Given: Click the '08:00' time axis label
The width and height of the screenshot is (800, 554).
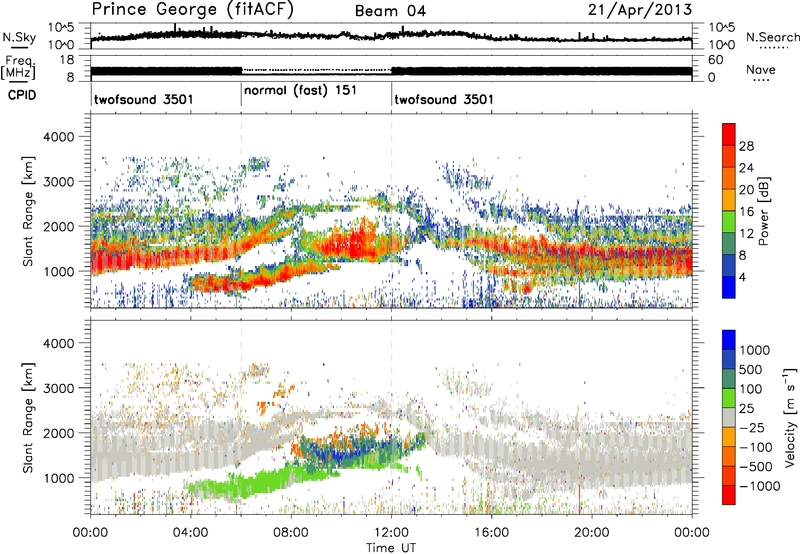Looking at the screenshot, I should (x=291, y=533).
